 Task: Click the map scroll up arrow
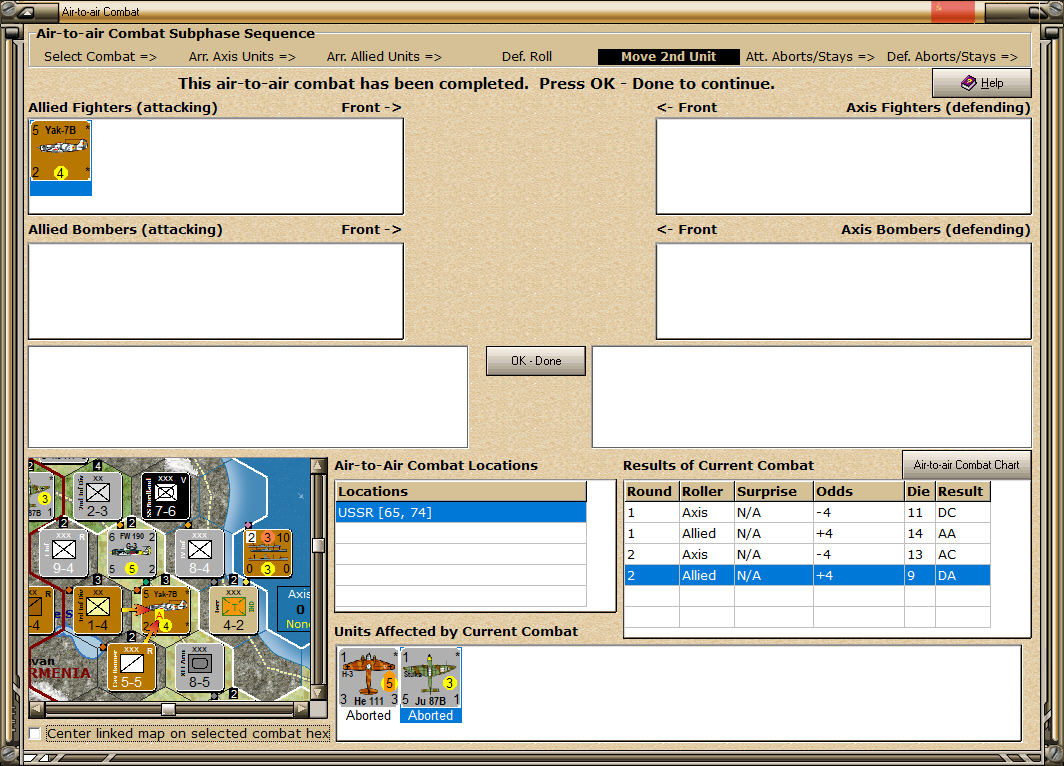point(318,465)
